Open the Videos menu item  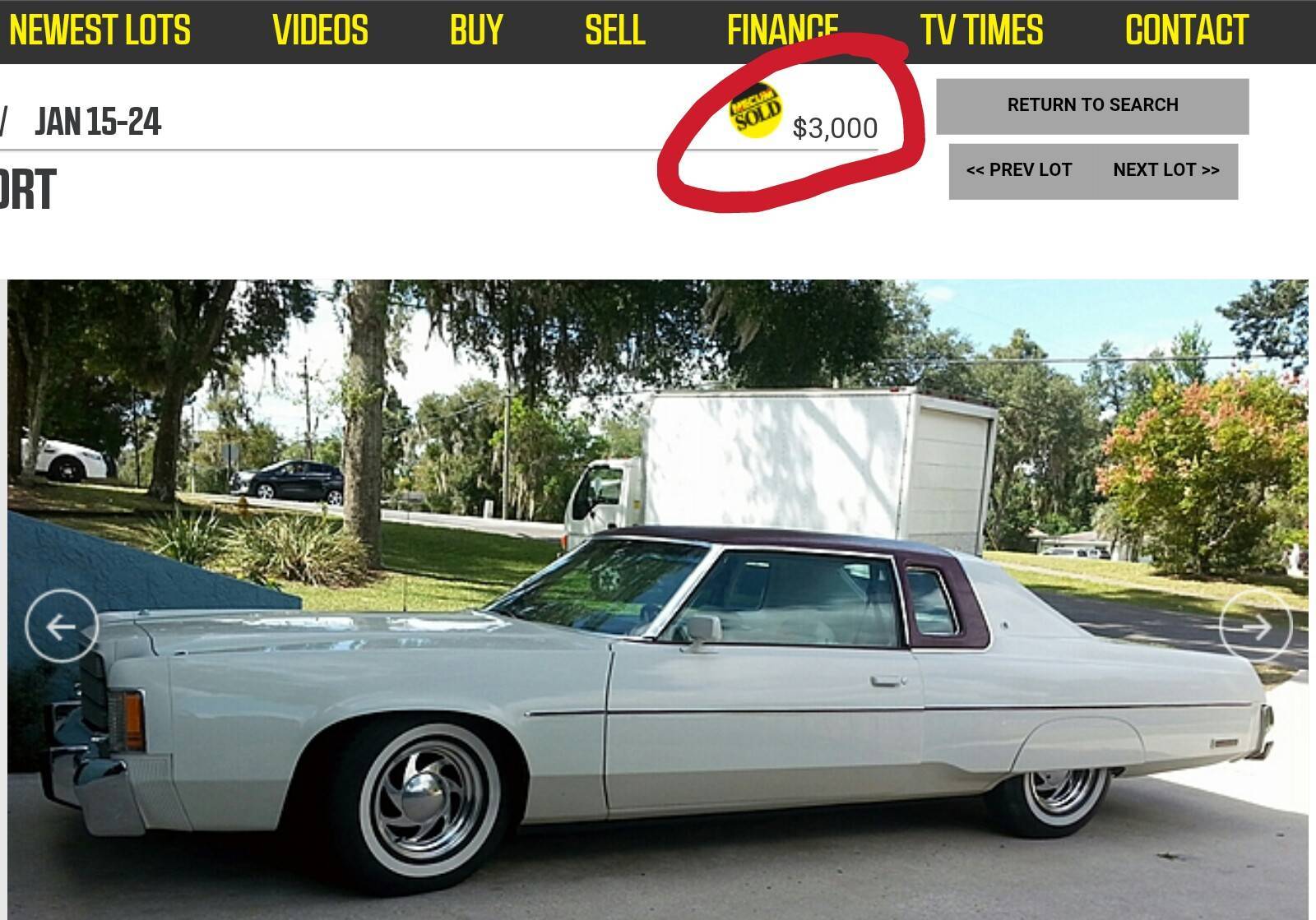pyautogui.click(x=320, y=30)
